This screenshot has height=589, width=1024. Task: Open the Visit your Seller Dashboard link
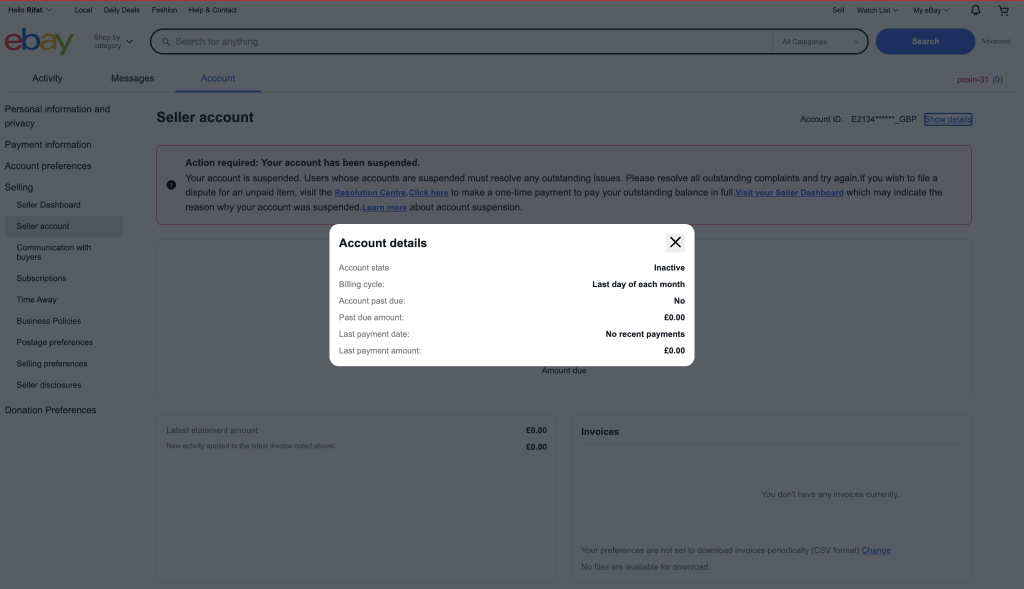(790, 193)
